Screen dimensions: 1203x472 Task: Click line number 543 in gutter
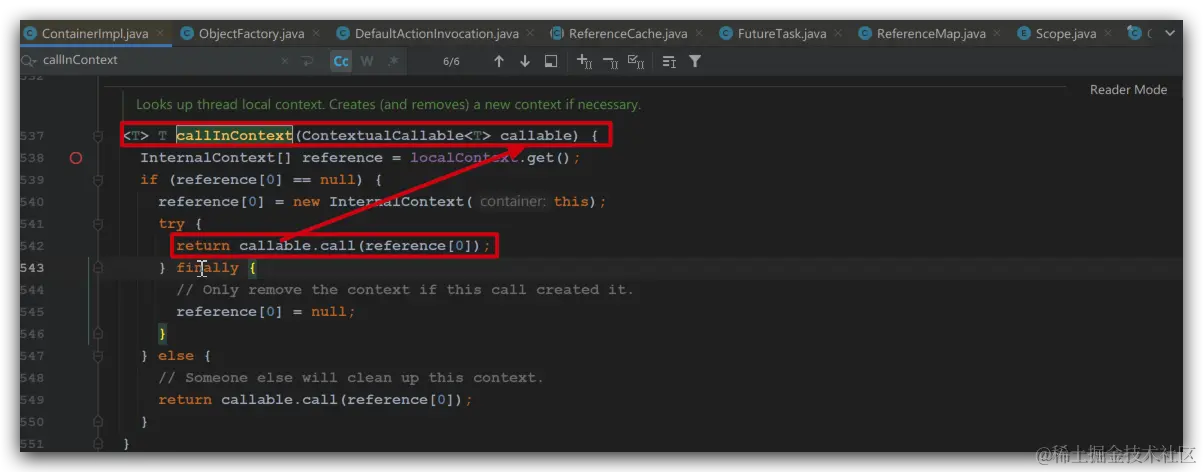point(32,268)
